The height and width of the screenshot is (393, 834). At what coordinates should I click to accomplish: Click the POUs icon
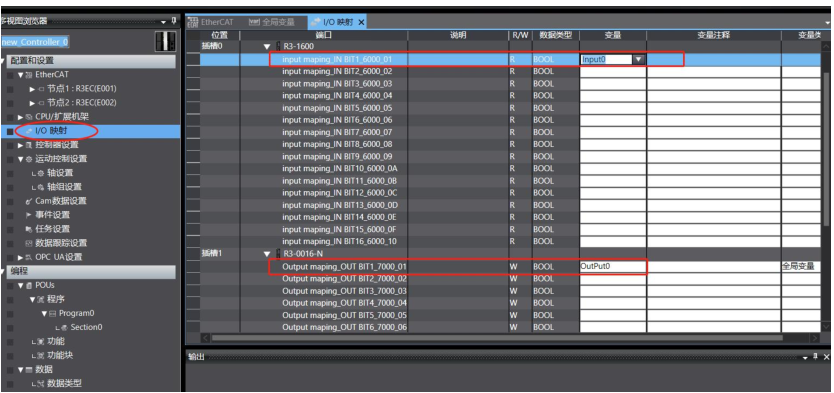[29, 286]
